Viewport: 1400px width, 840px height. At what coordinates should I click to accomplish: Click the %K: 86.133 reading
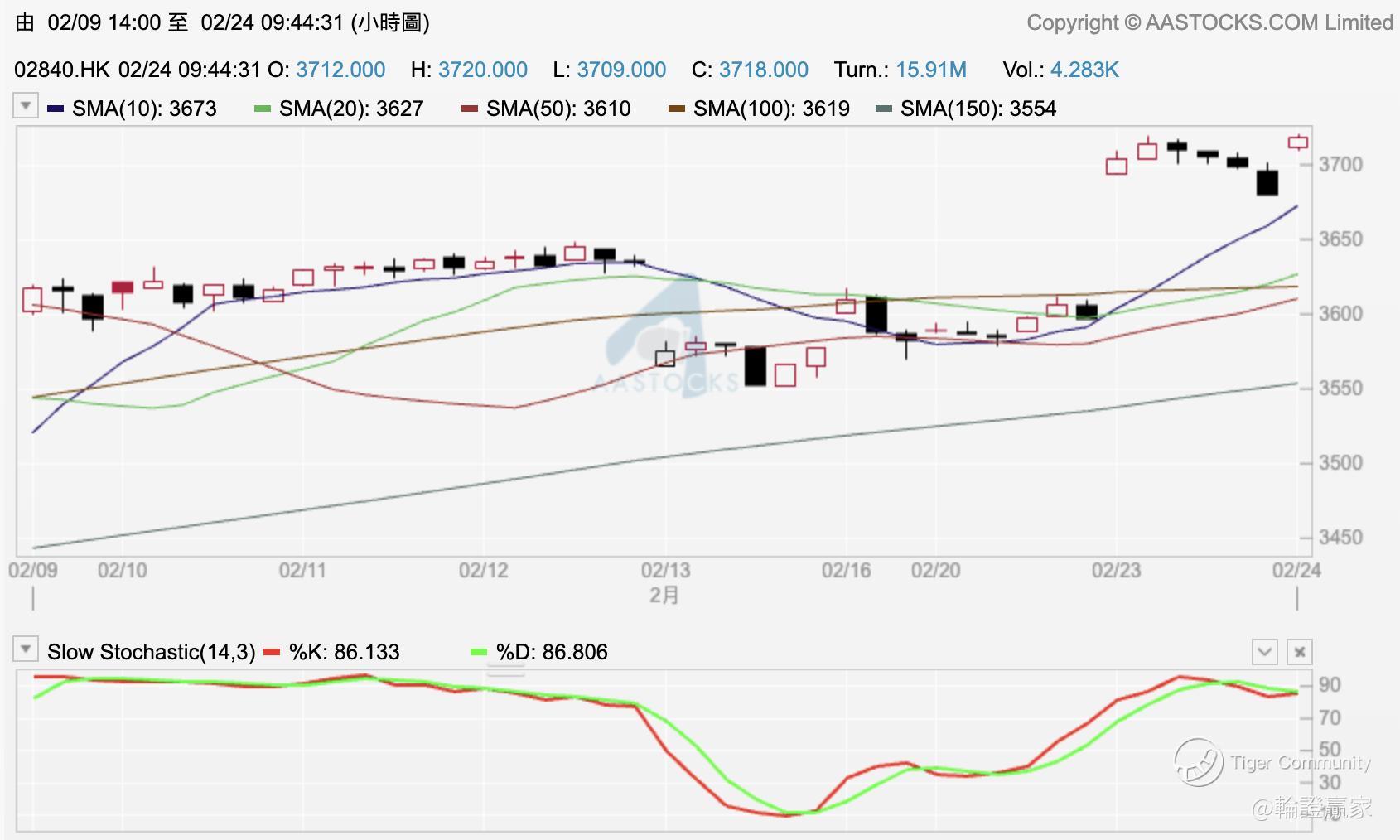(x=345, y=652)
